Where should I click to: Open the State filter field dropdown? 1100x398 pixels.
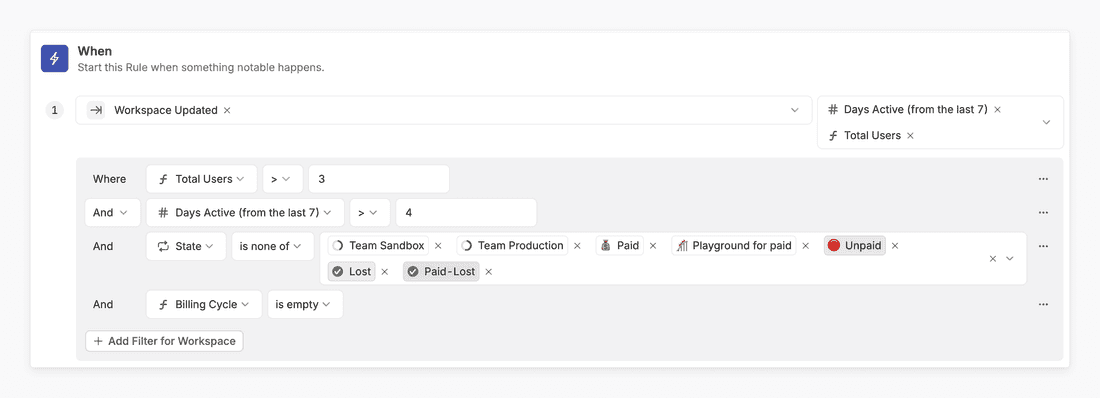186,246
